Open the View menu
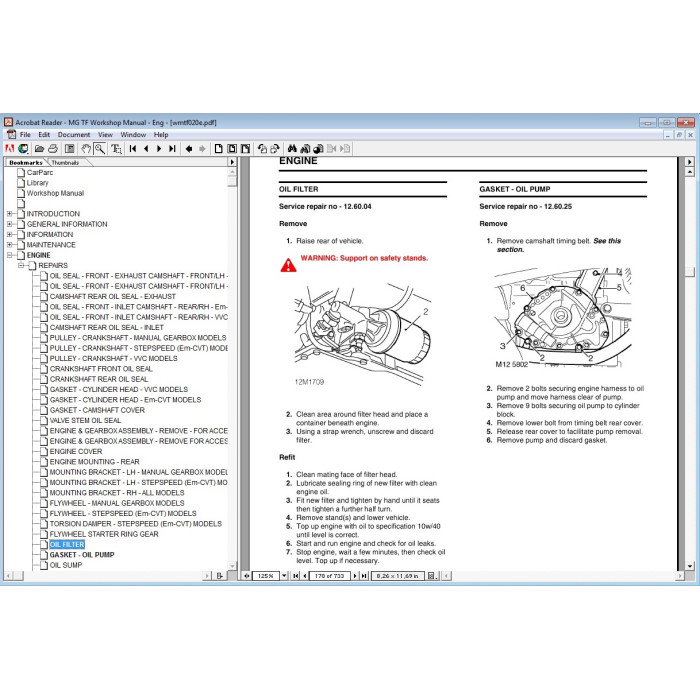 click(x=105, y=135)
